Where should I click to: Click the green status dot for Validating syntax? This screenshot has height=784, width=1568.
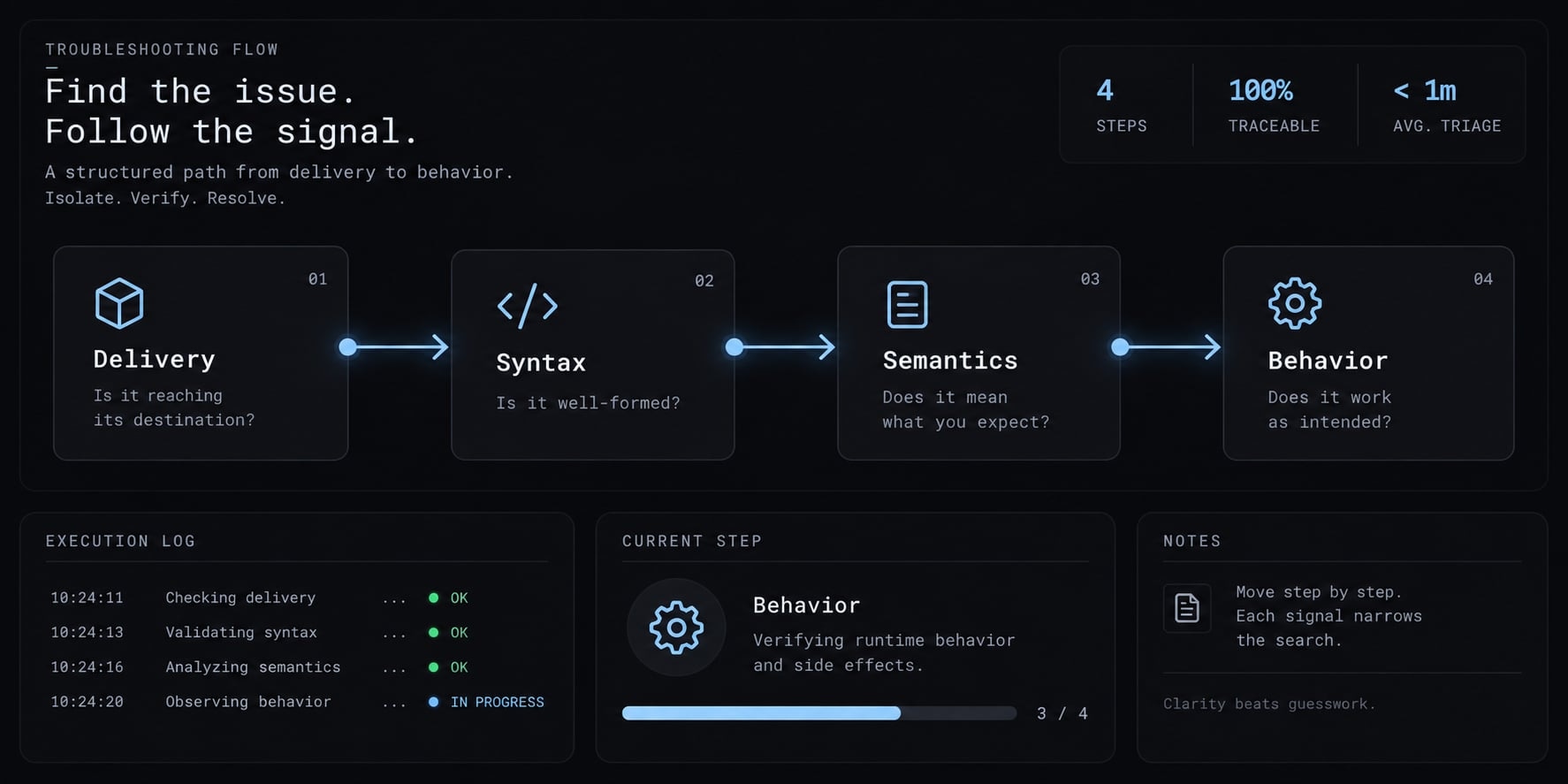(433, 633)
